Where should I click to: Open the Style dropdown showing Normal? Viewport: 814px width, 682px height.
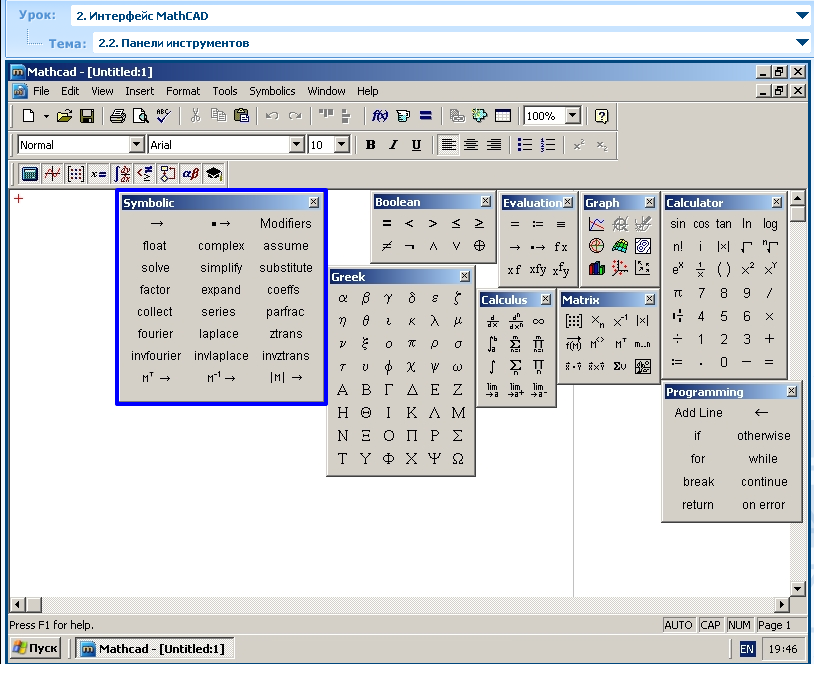coord(137,144)
